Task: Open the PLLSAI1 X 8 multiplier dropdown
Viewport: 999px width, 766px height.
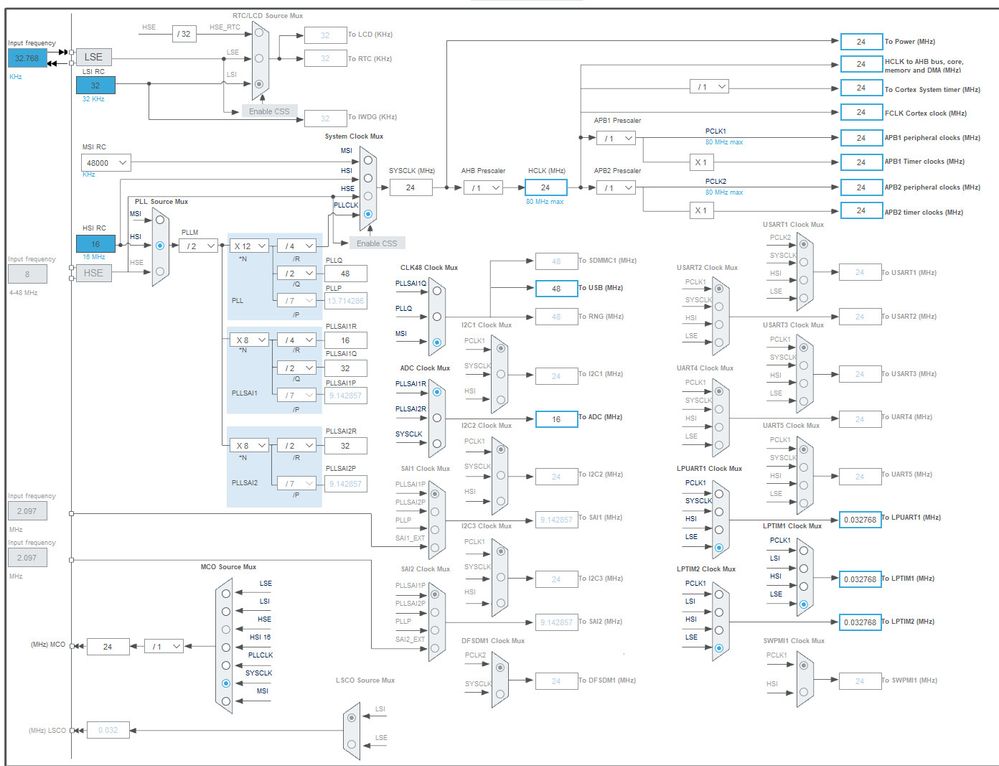Action: click(249, 340)
